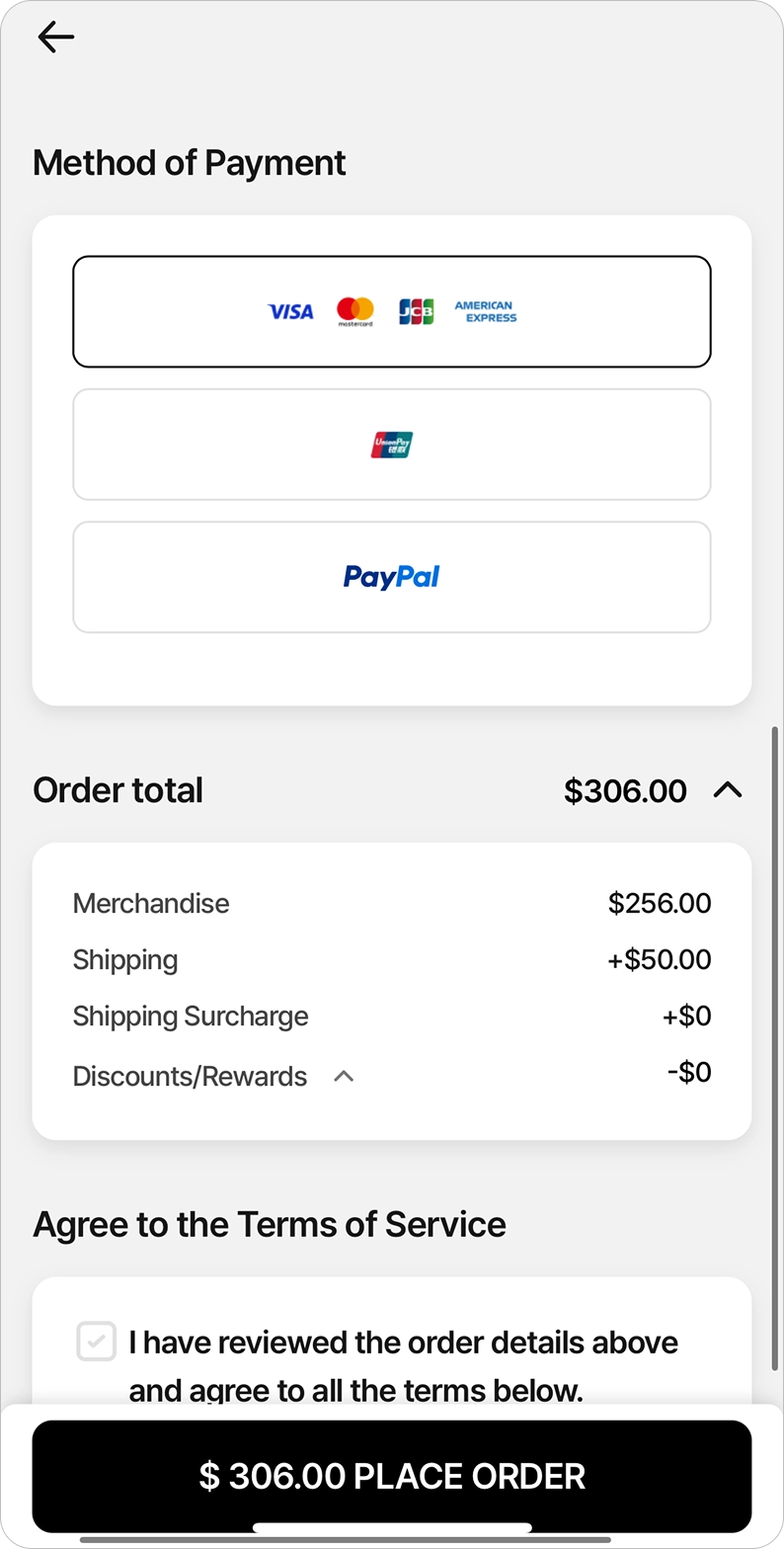Viewport: 784px width, 1549px height.
Task: Collapse the Discounts/Rewards chevron
Action: 344,1076
